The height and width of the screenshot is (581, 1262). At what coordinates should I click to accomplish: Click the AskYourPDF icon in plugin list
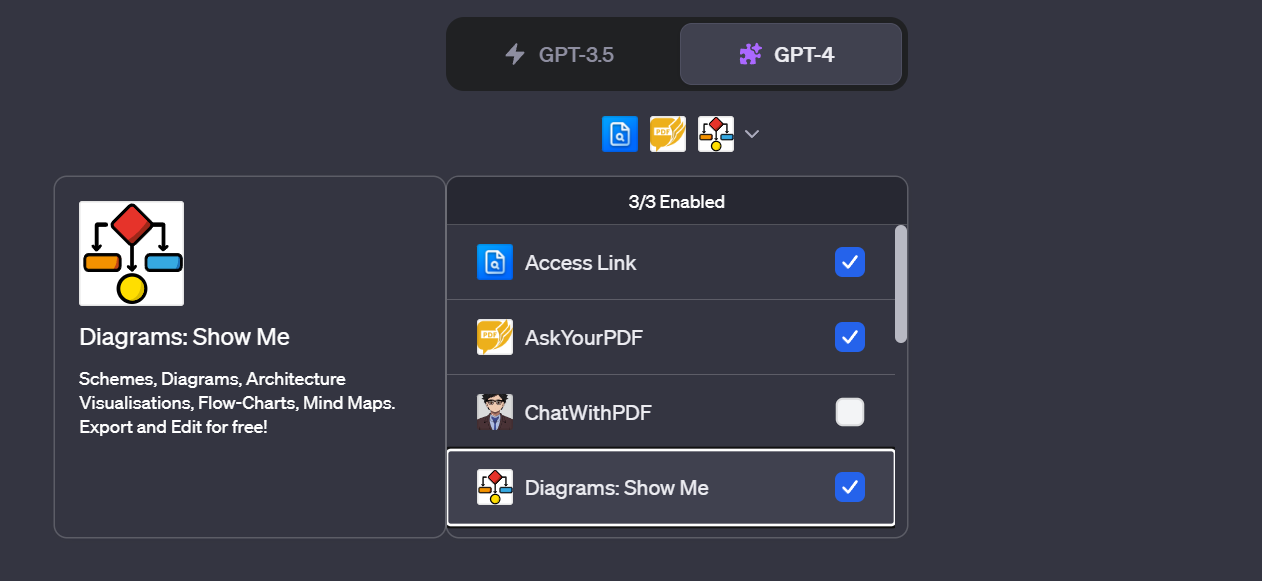pos(495,337)
